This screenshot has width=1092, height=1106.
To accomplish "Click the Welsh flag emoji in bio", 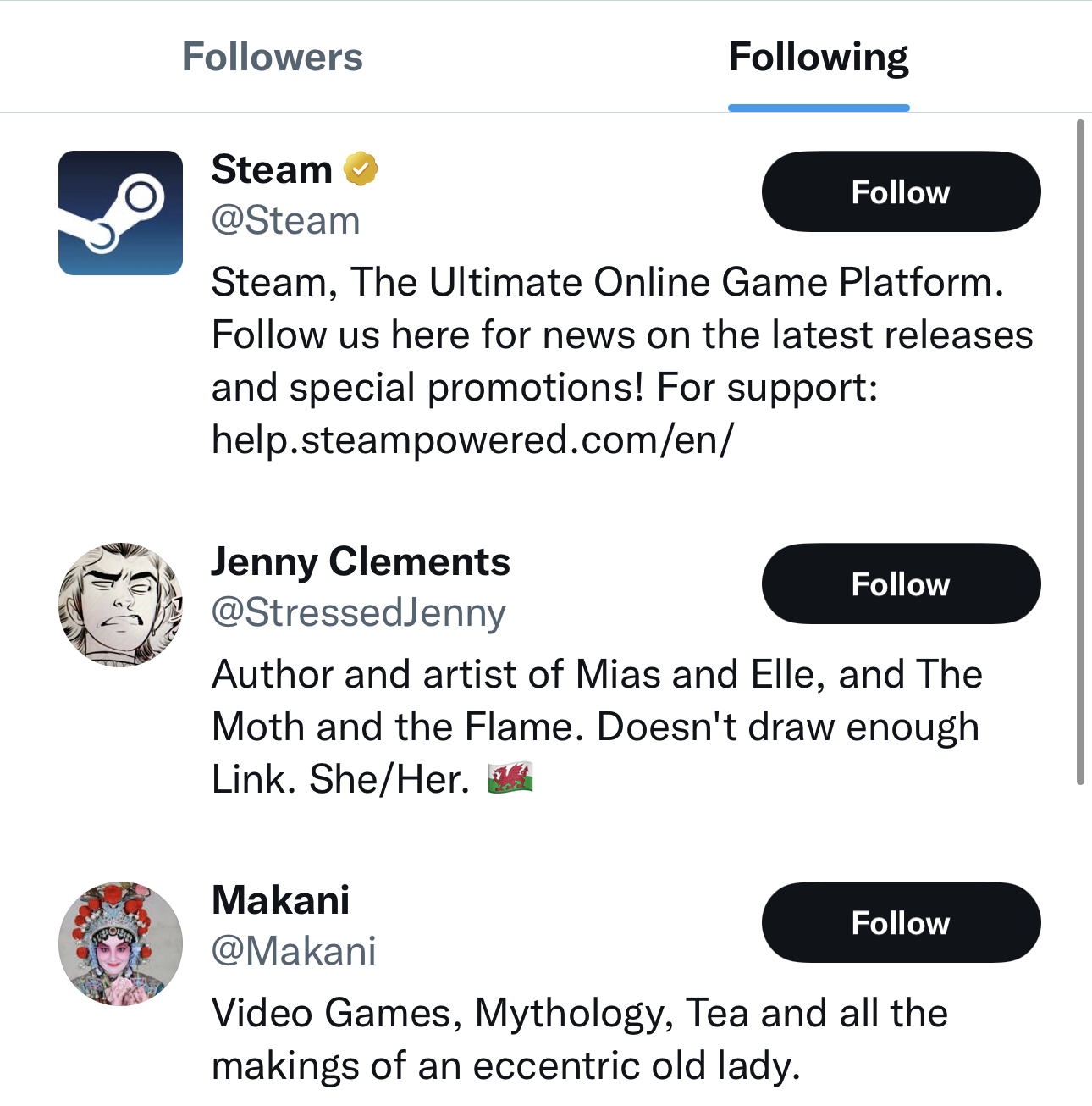I will (x=510, y=778).
